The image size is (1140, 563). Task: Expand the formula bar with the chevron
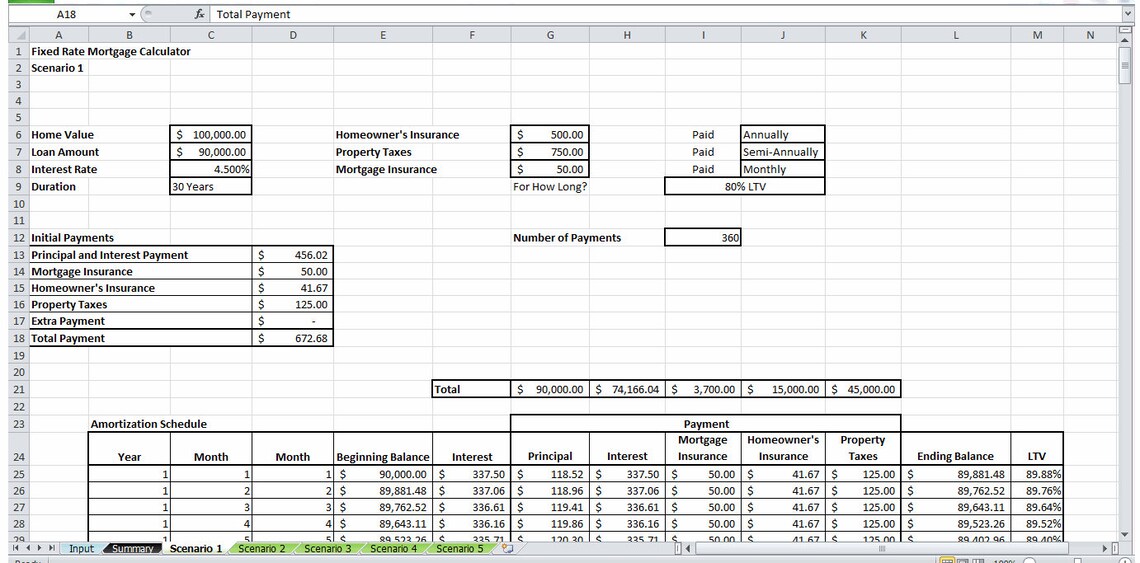tap(1128, 14)
